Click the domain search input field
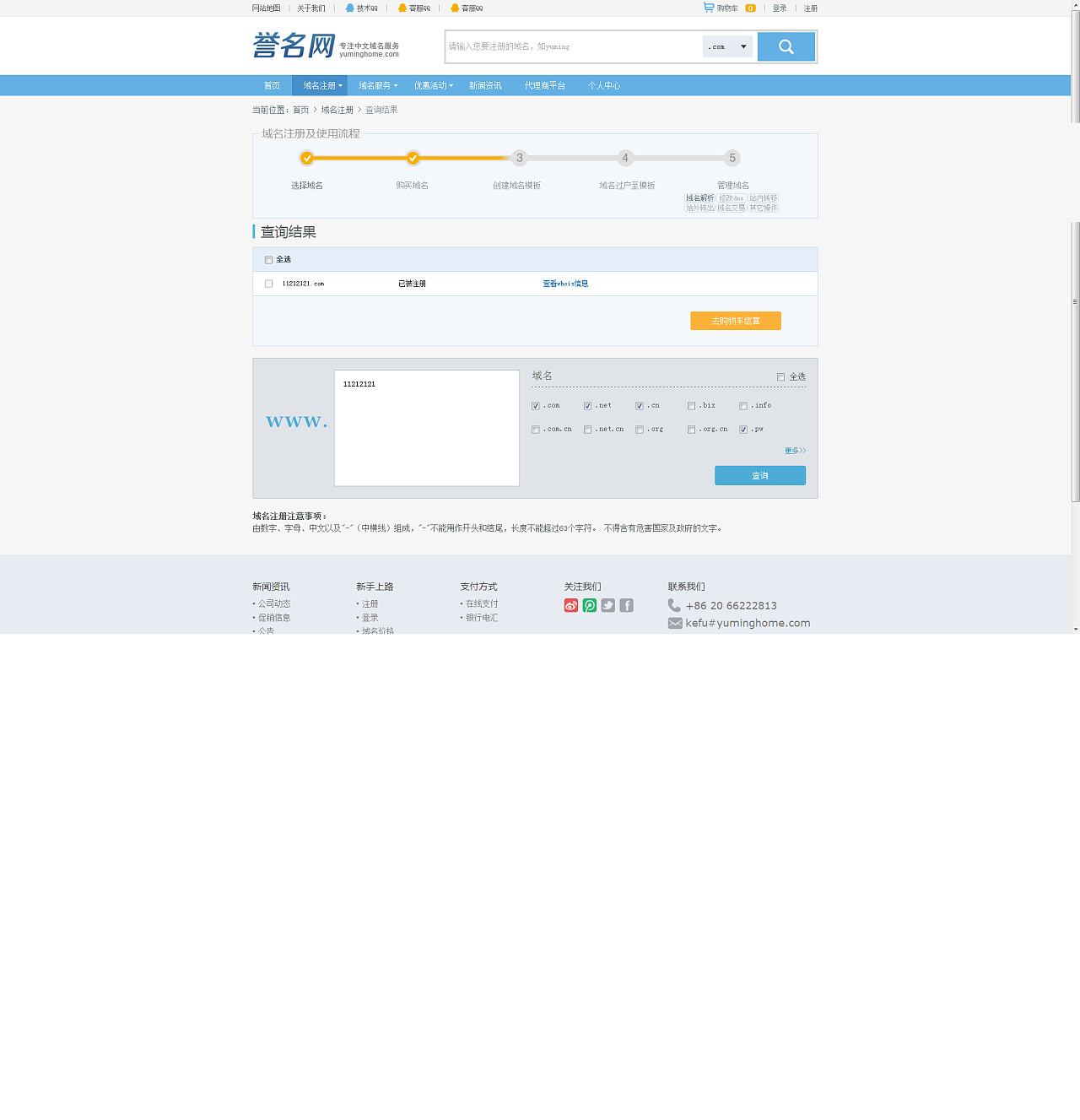 [574, 47]
